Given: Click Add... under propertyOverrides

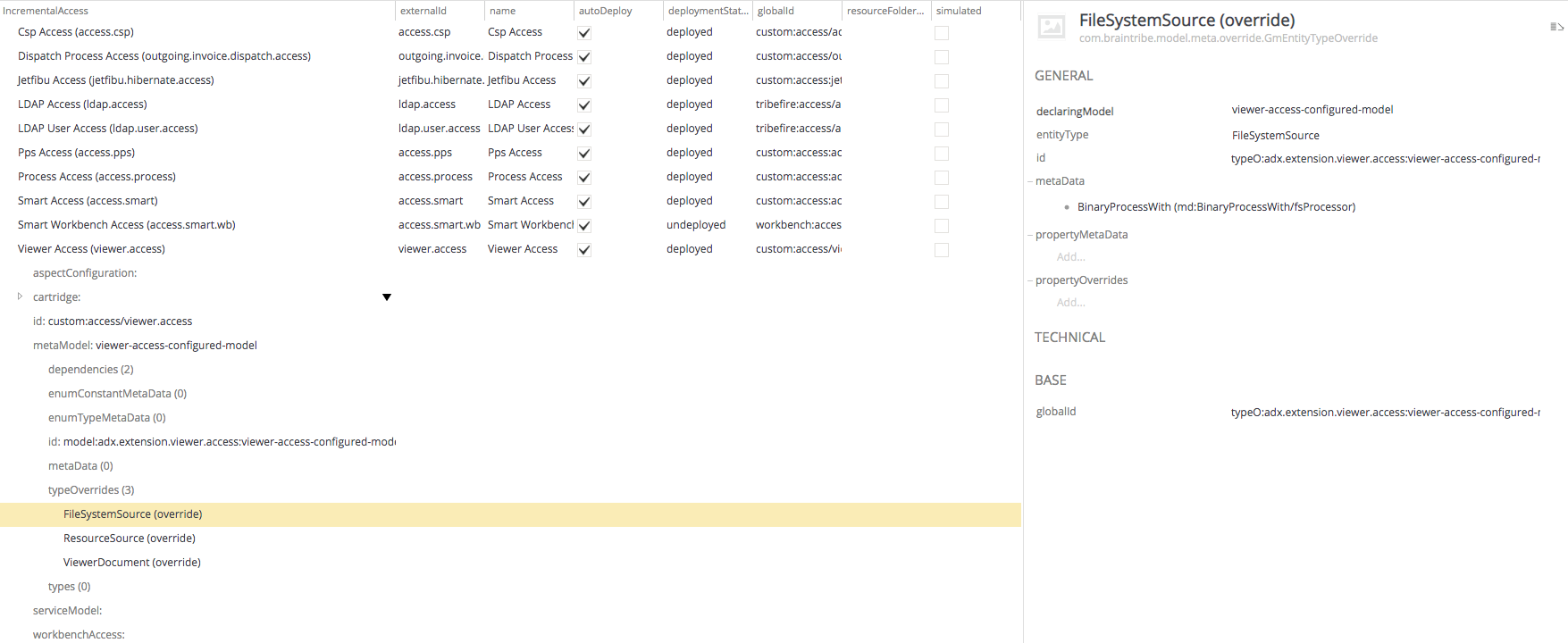Looking at the screenshot, I should tap(1070, 303).
